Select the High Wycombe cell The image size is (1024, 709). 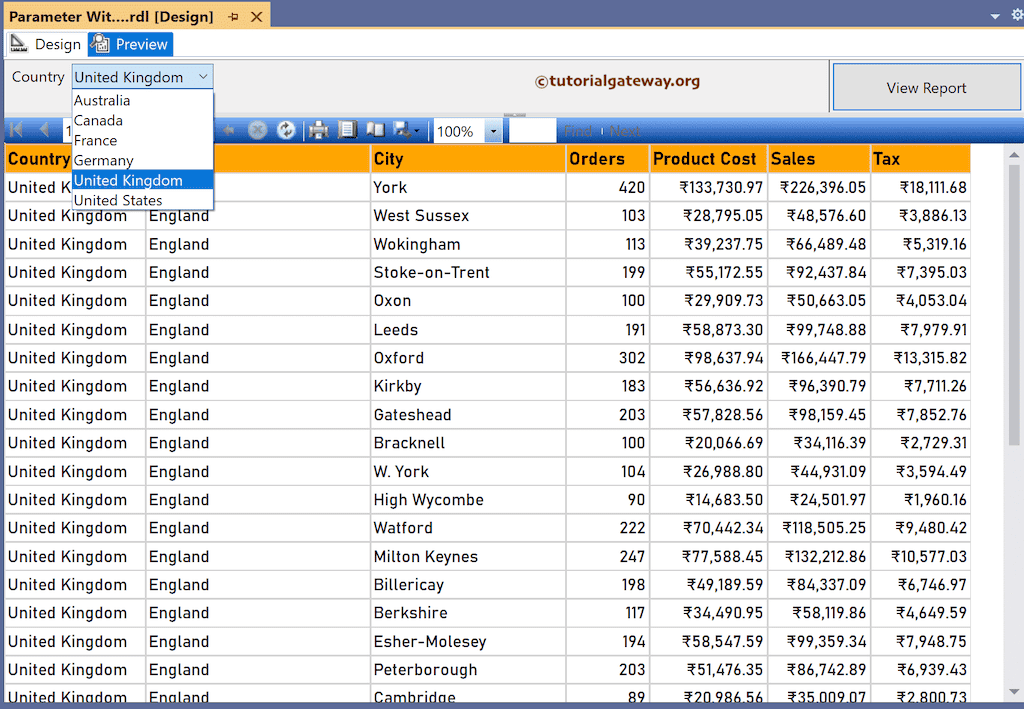coord(468,499)
